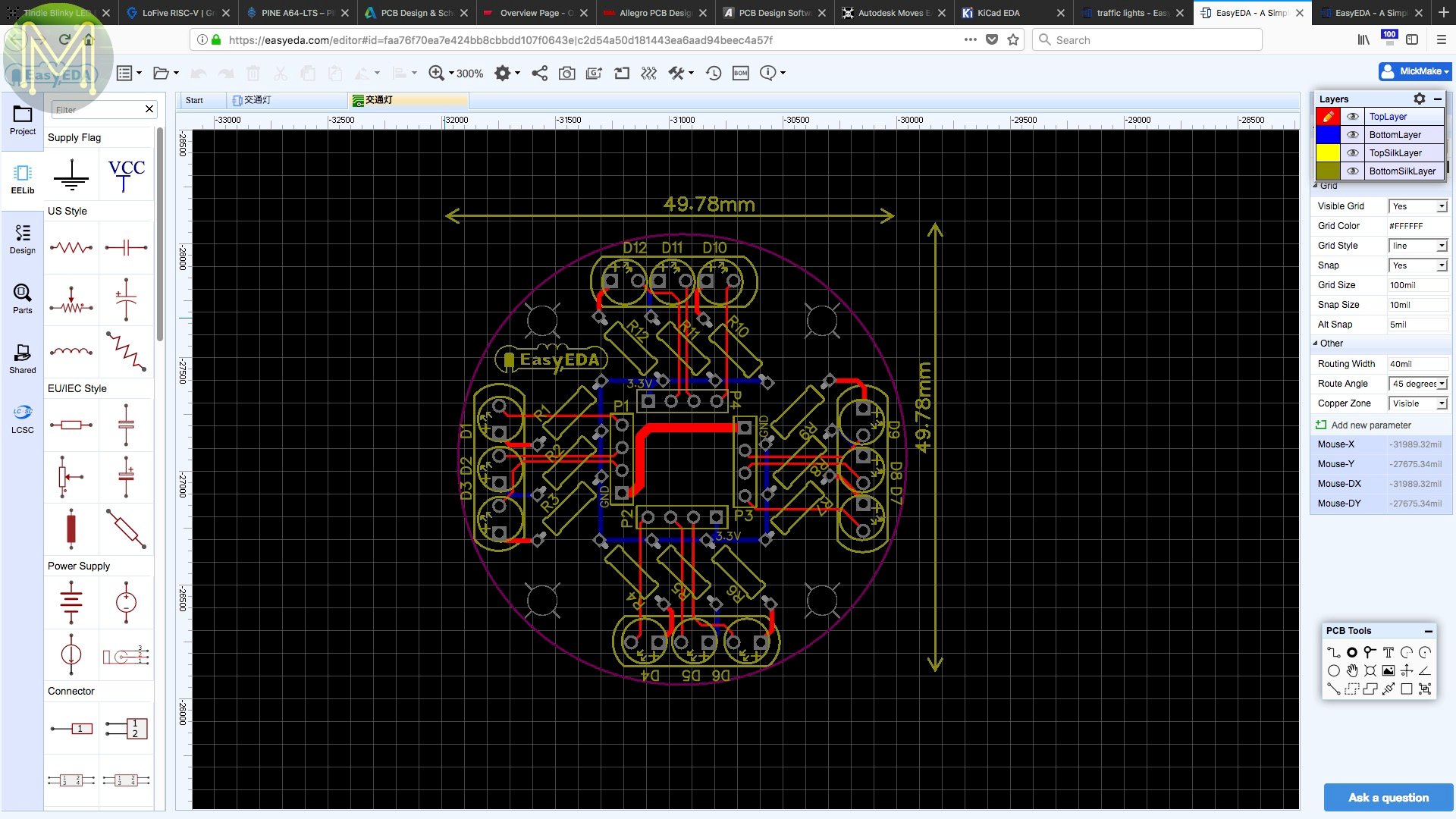Open the Design manager sidebar panel
1456x819 pixels.
(x=23, y=239)
